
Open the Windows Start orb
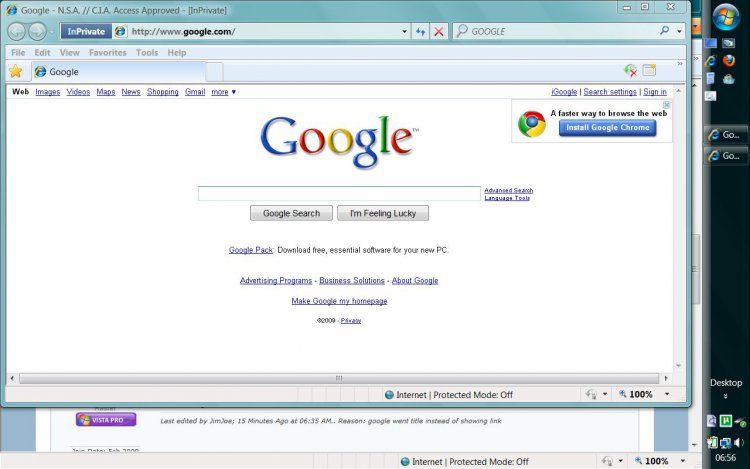coord(726,17)
